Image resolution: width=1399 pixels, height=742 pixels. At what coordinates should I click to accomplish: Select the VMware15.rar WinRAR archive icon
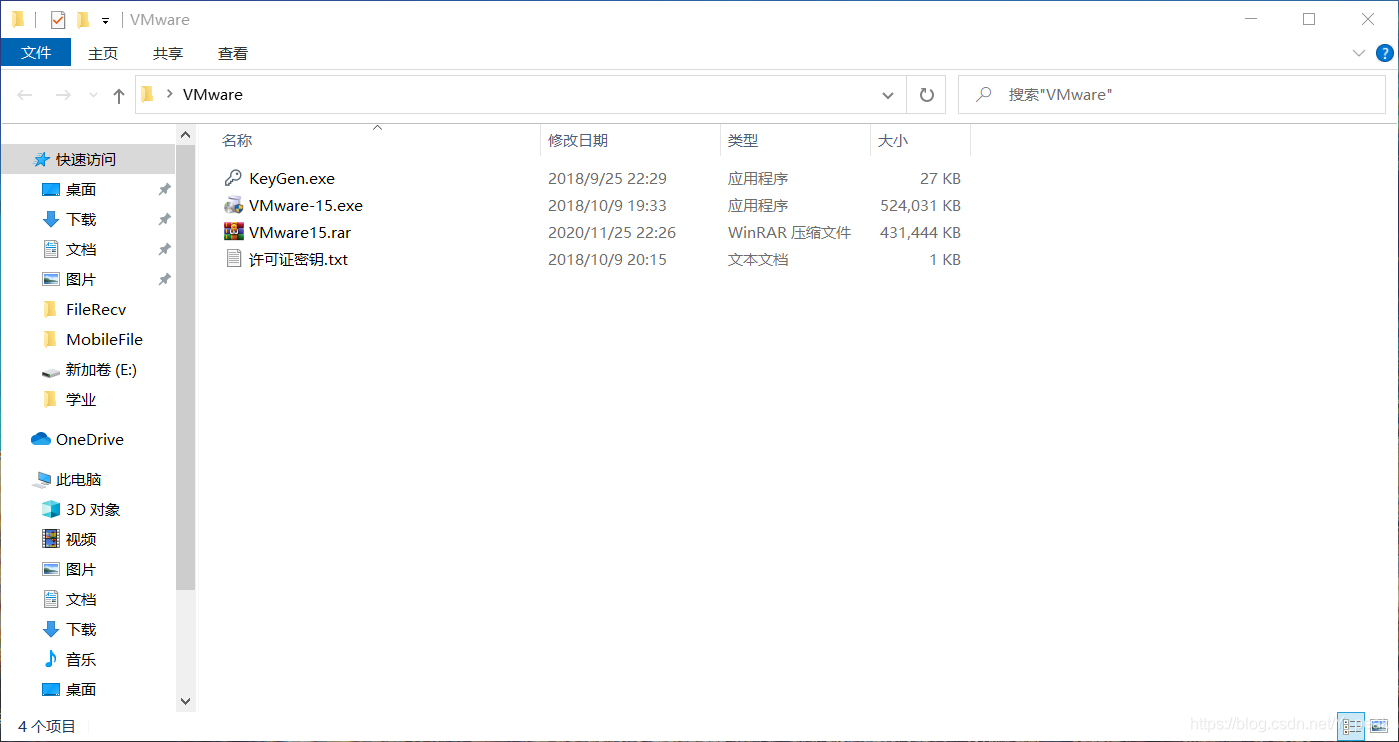coord(233,232)
